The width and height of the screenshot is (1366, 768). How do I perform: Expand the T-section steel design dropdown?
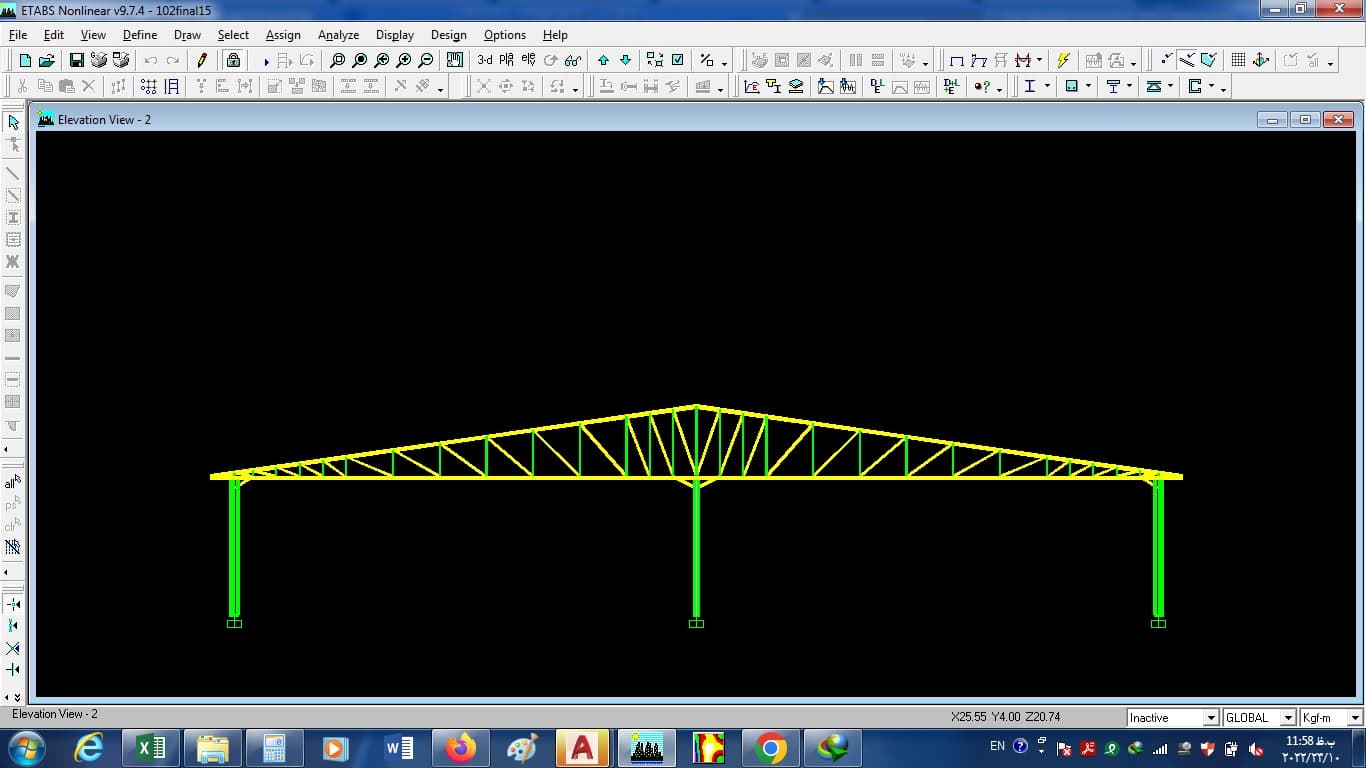coord(1130,86)
